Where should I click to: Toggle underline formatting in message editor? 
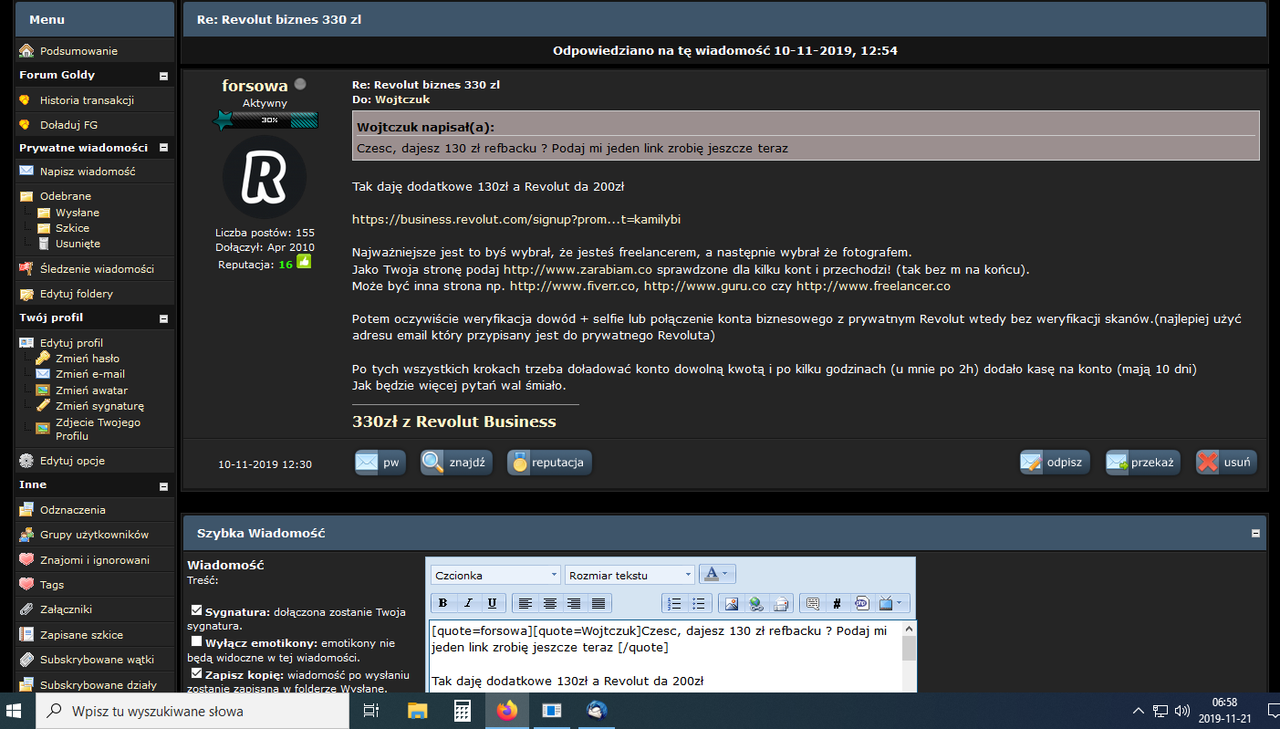coord(492,603)
